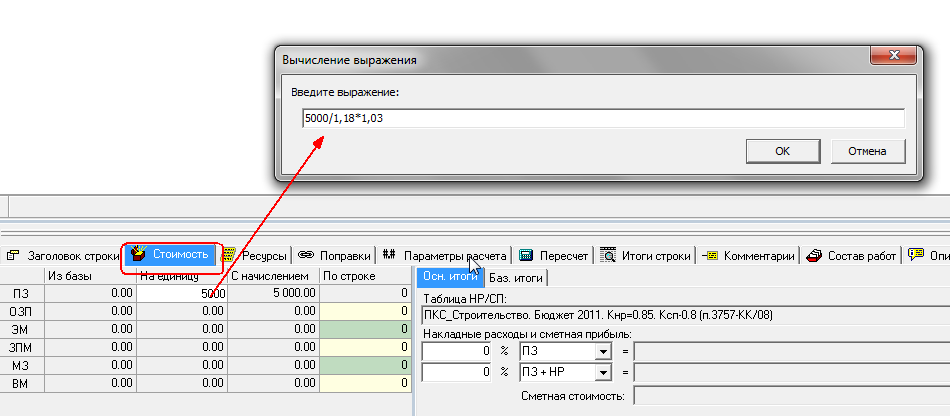Viewport: 950px width, 416px height.
Task: Open the Состав работ tab
Action: pos(851,256)
